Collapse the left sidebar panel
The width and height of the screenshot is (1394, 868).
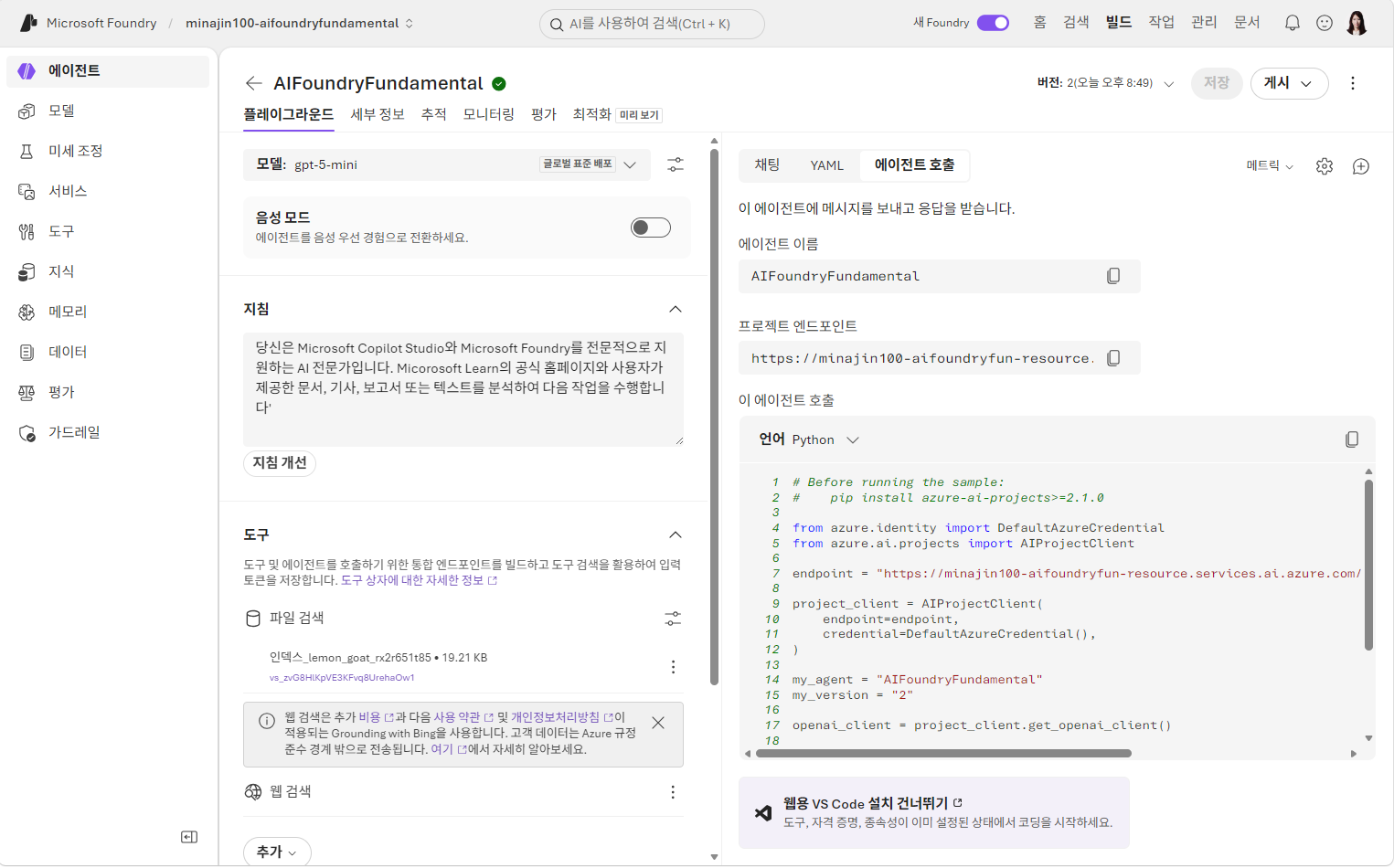coord(189,837)
